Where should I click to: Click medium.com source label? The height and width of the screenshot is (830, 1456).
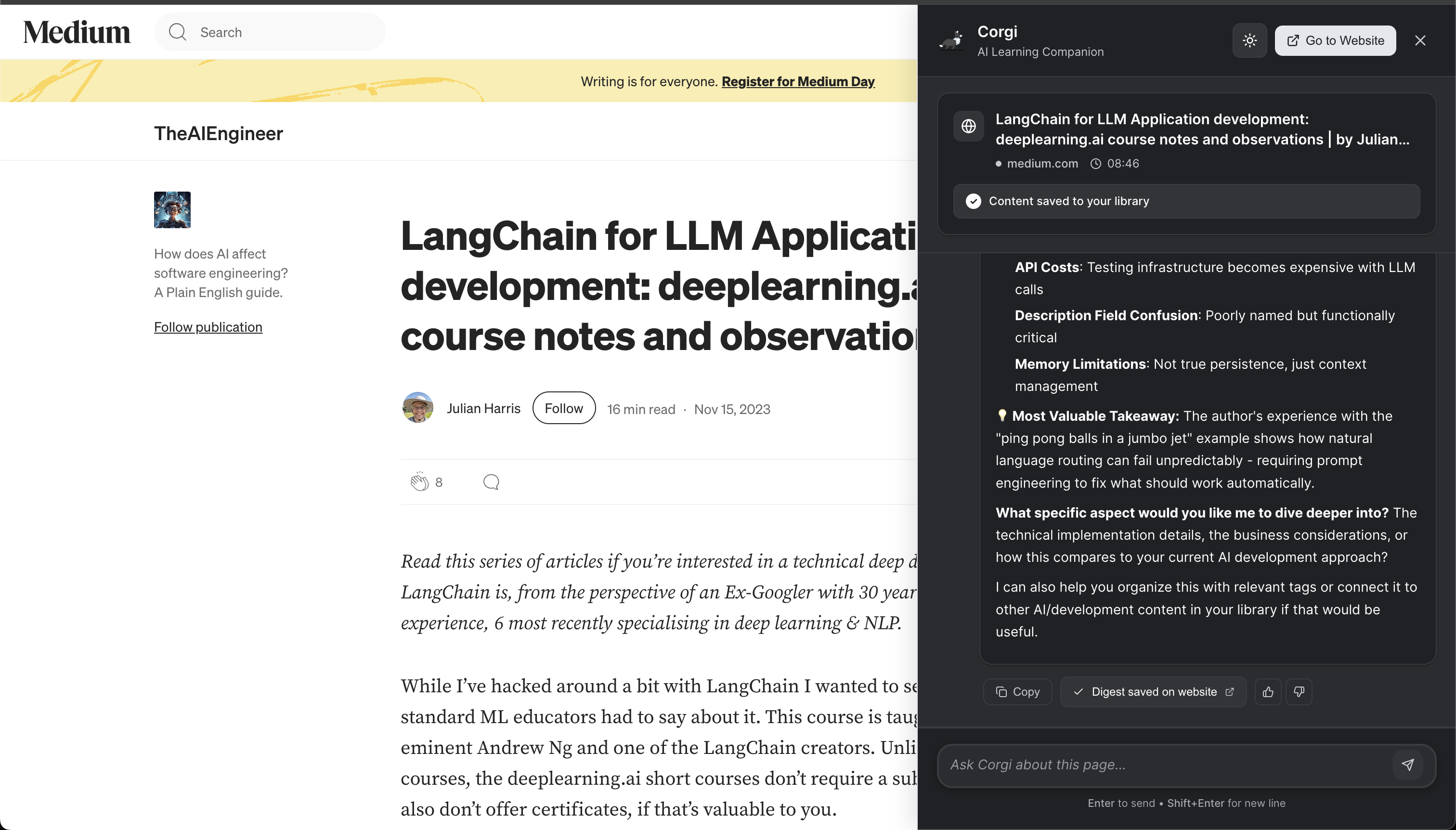pos(1042,164)
